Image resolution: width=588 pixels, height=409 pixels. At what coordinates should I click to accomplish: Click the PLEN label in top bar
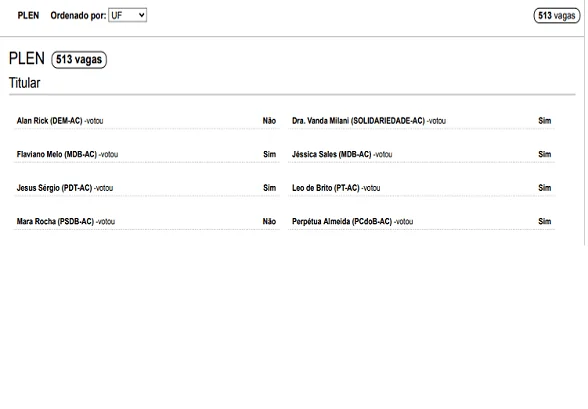pyautogui.click(x=28, y=15)
